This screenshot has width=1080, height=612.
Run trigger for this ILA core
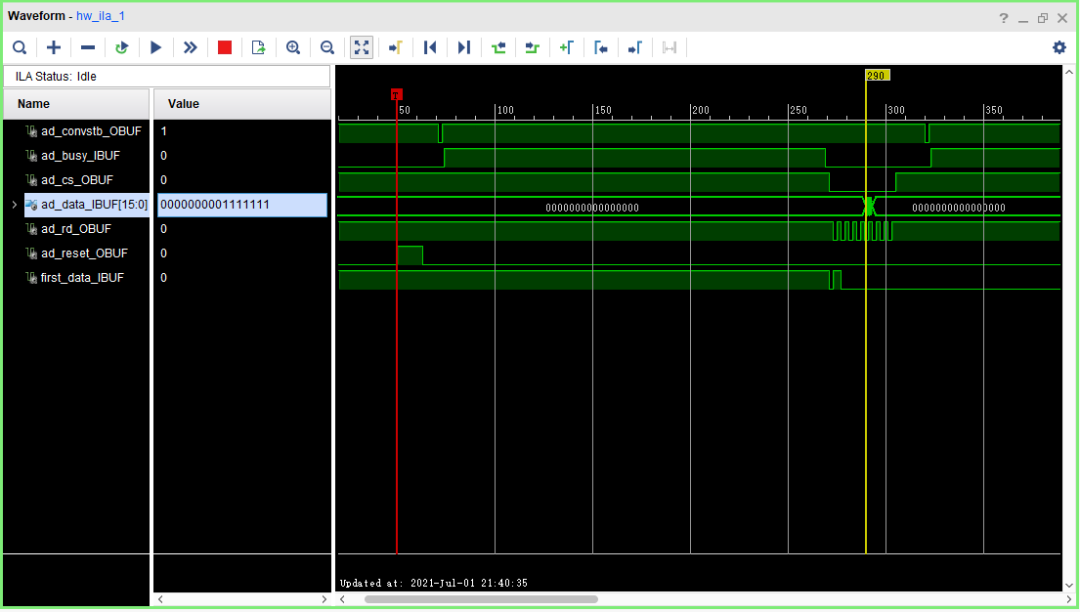156,48
